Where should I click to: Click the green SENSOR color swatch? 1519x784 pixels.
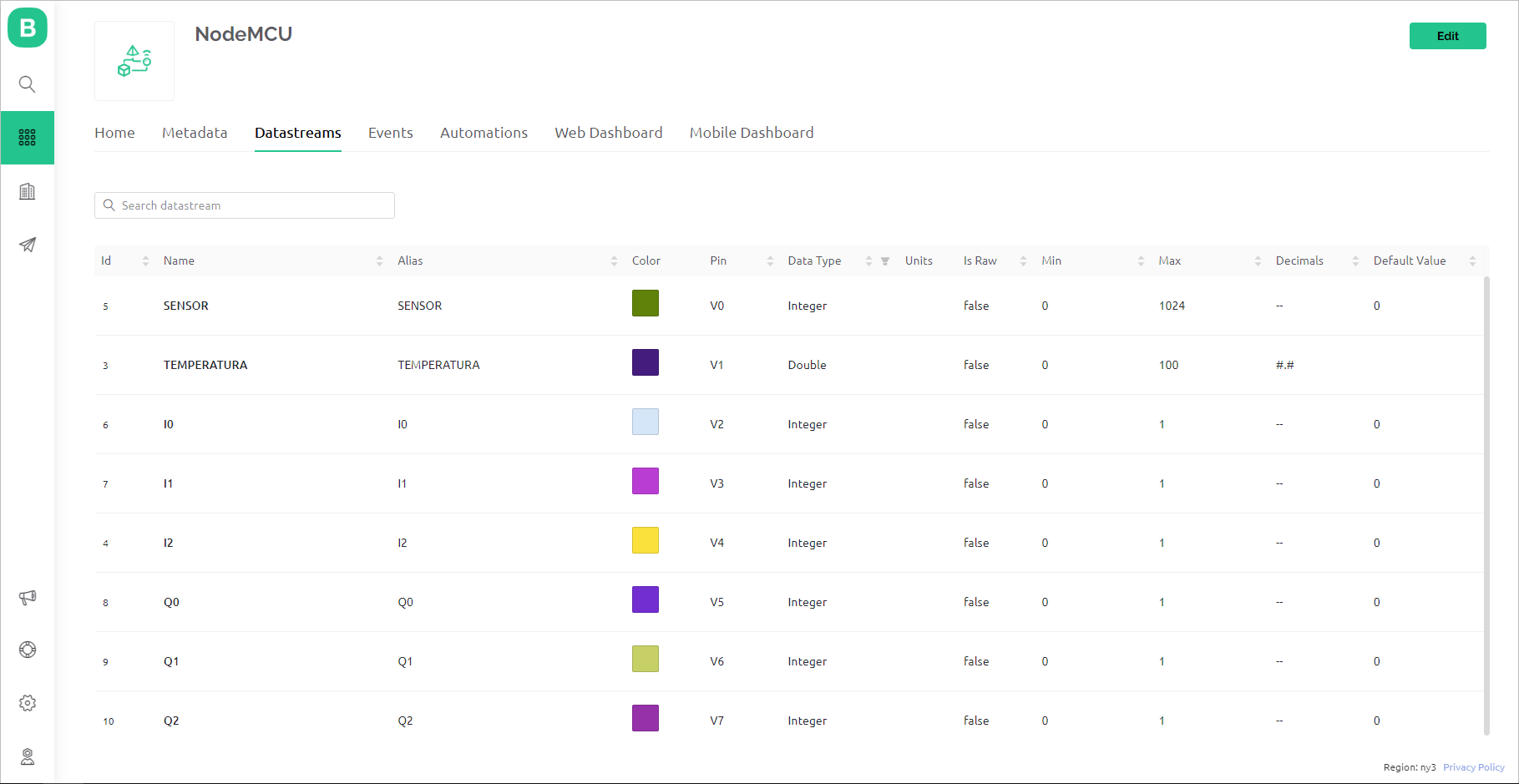[x=646, y=303]
